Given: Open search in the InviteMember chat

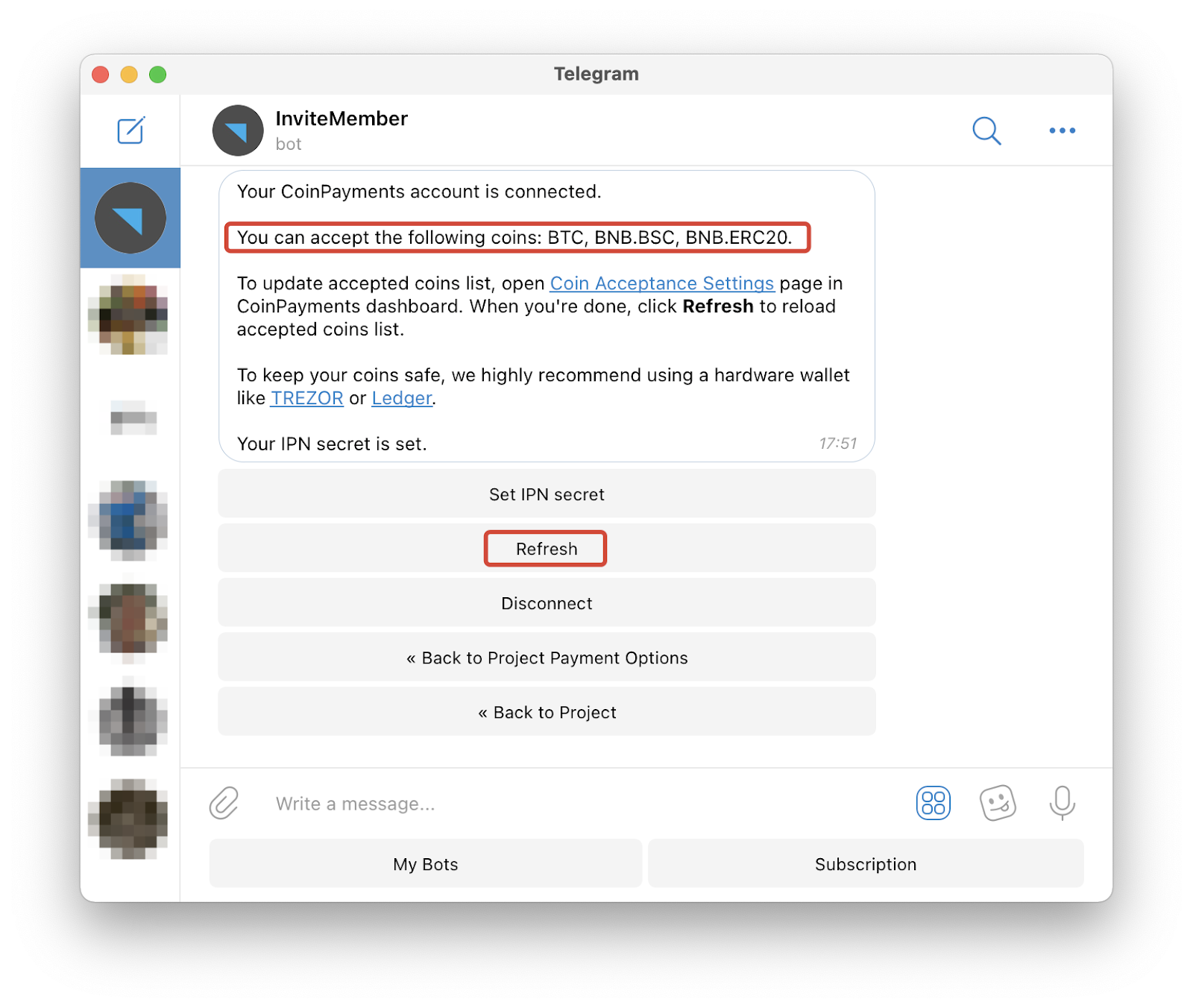Looking at the screenshot, I should point(986,130).
